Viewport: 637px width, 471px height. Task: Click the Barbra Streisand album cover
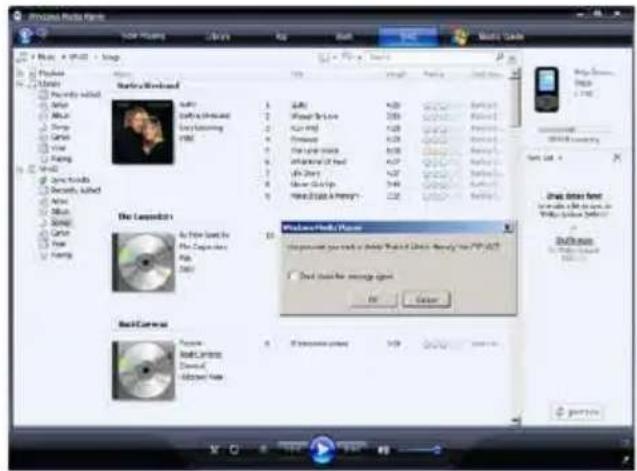pyautogui.click(x=143, y=132)
